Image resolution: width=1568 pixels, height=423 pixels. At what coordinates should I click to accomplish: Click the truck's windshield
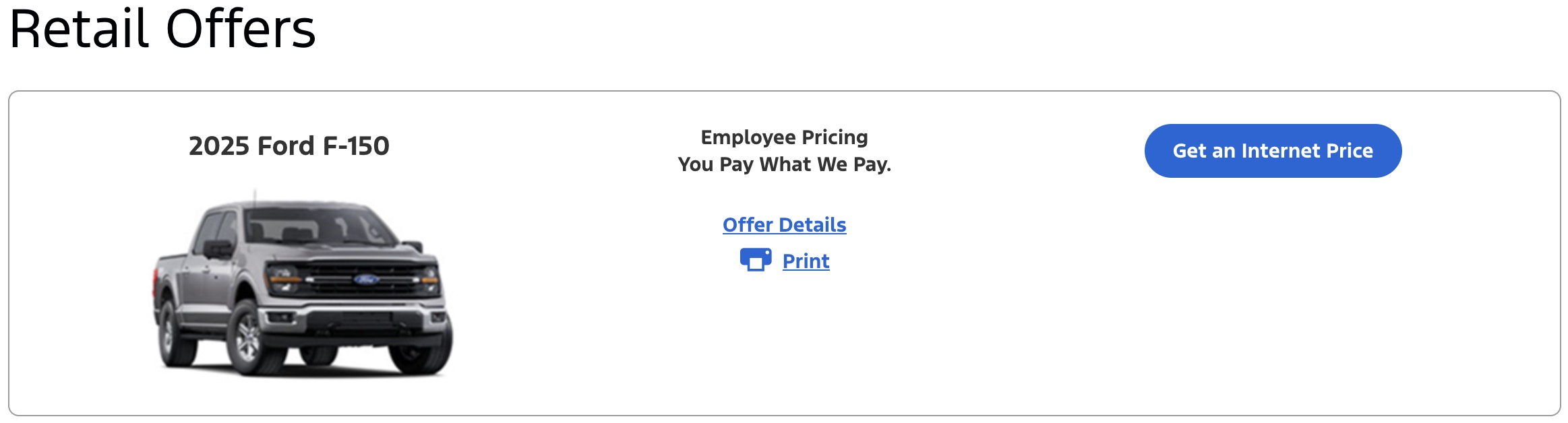[317, 226]
